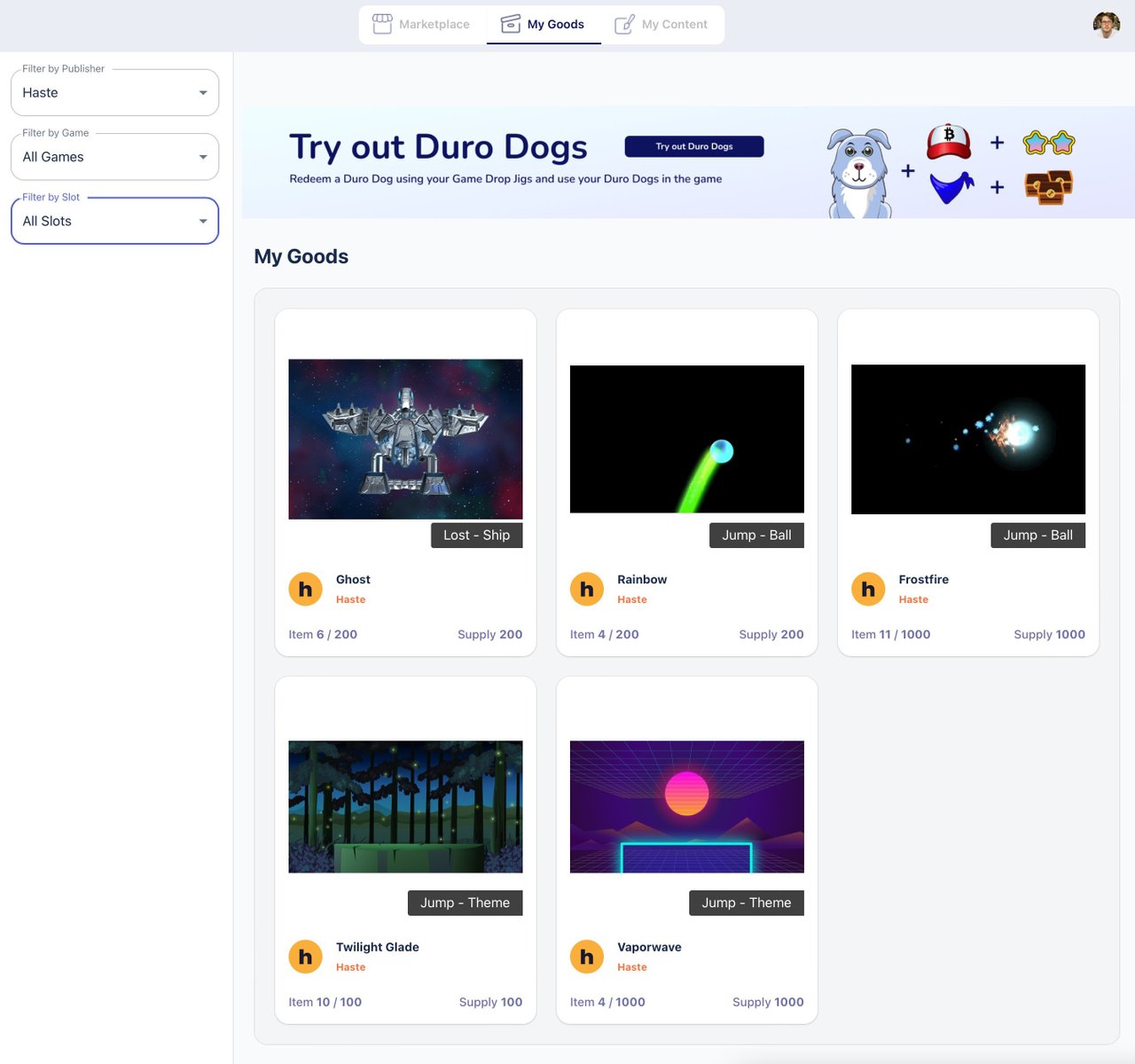The width and height of the screenshot is (1135, 1064).
Task: Click the My Content pencil icon
Action: pos(625,24)
